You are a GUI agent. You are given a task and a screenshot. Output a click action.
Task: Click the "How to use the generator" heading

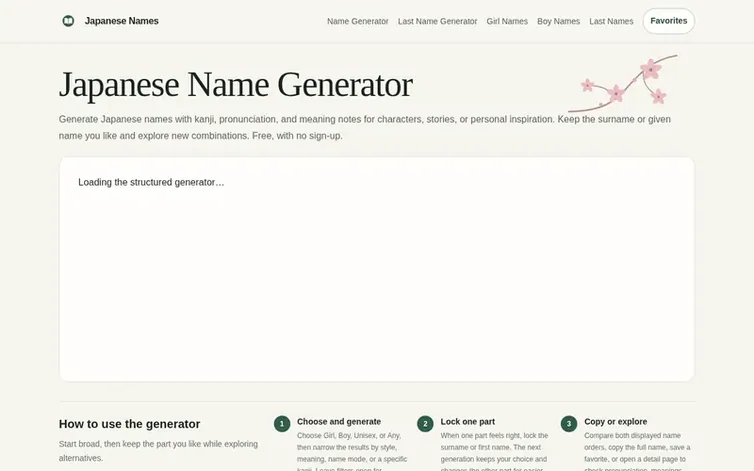pos(129,424)
